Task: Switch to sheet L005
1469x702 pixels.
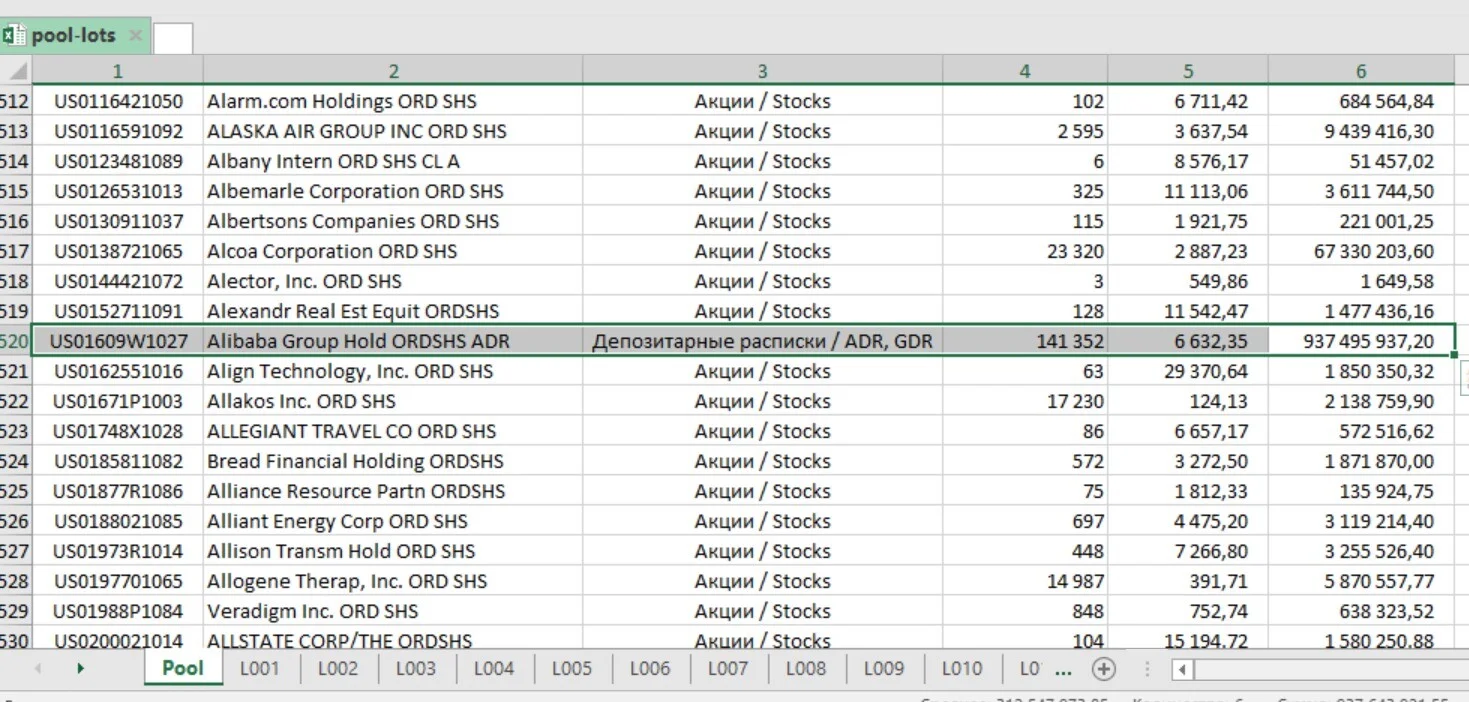Action: click(572, 668)
